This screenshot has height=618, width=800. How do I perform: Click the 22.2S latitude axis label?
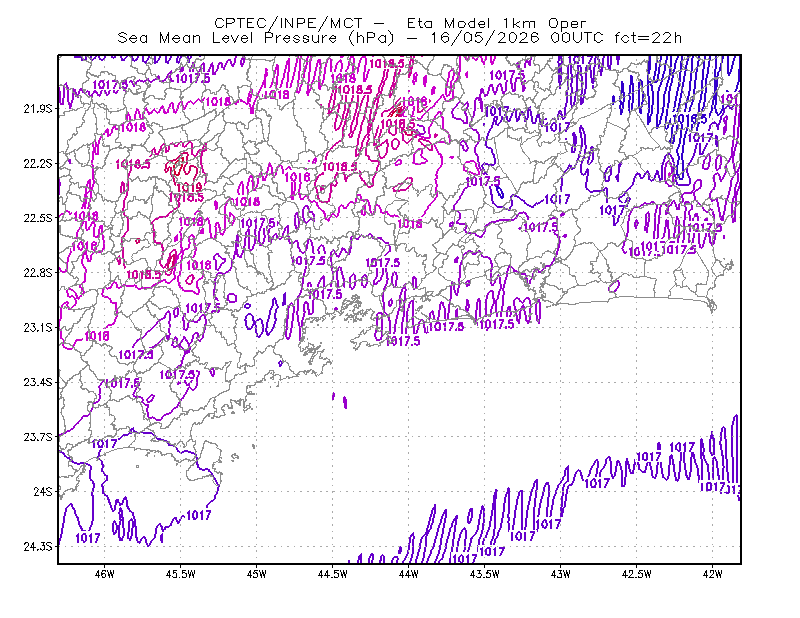click(x=38, y=163)
